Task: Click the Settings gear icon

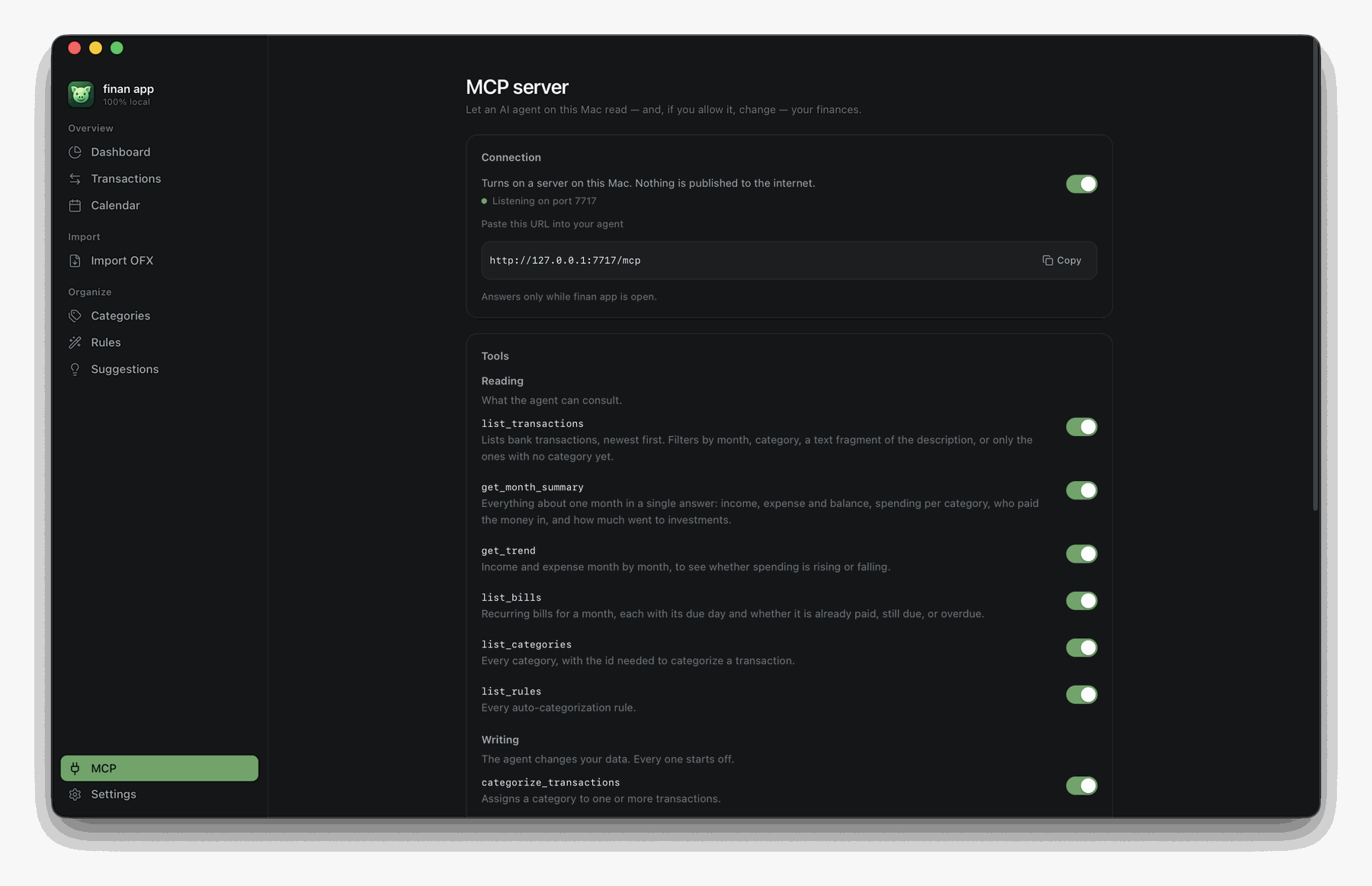Action: (75, 795)
